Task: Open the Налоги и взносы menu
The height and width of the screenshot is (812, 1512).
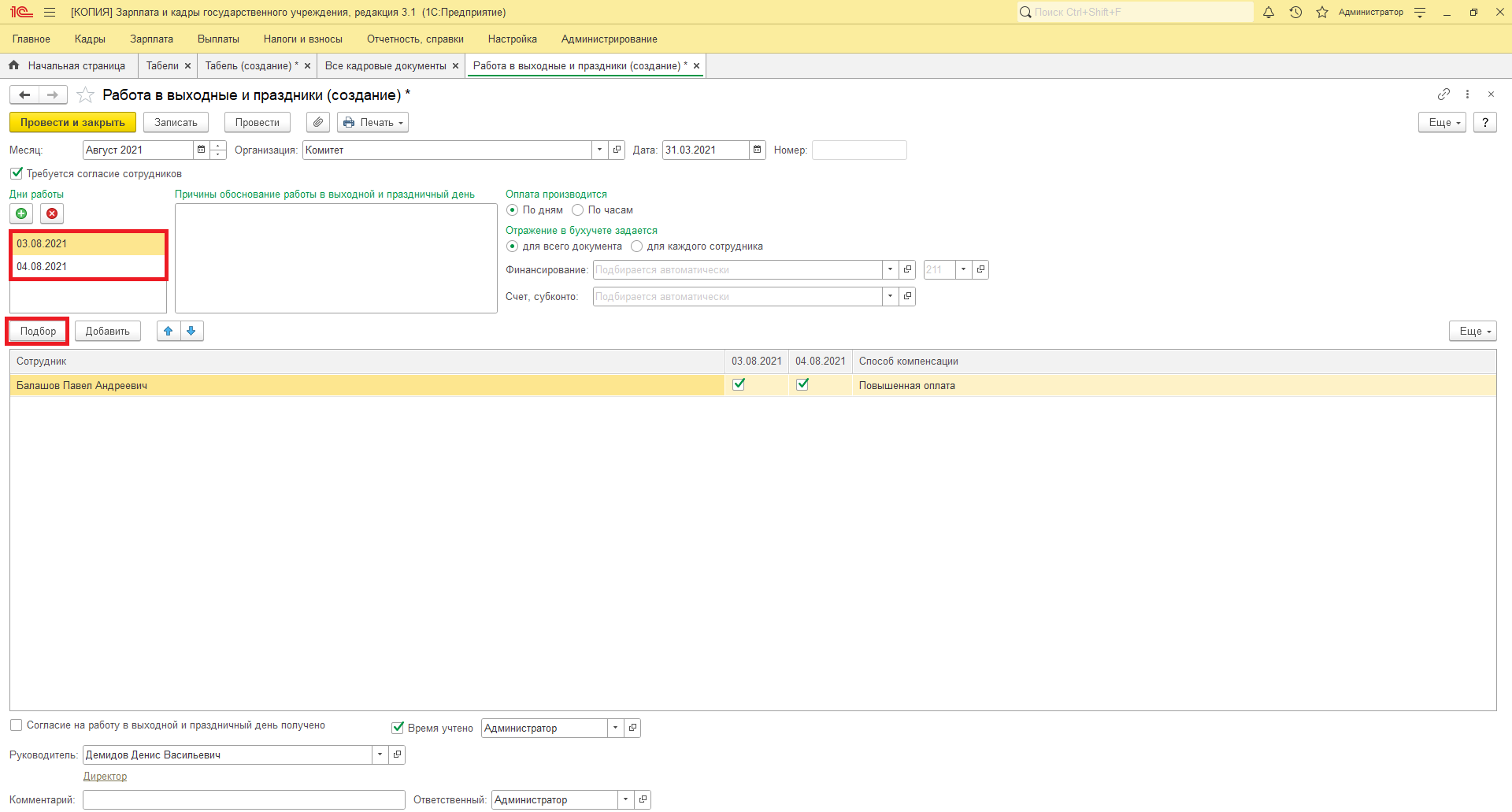Action: coord(303,39)
